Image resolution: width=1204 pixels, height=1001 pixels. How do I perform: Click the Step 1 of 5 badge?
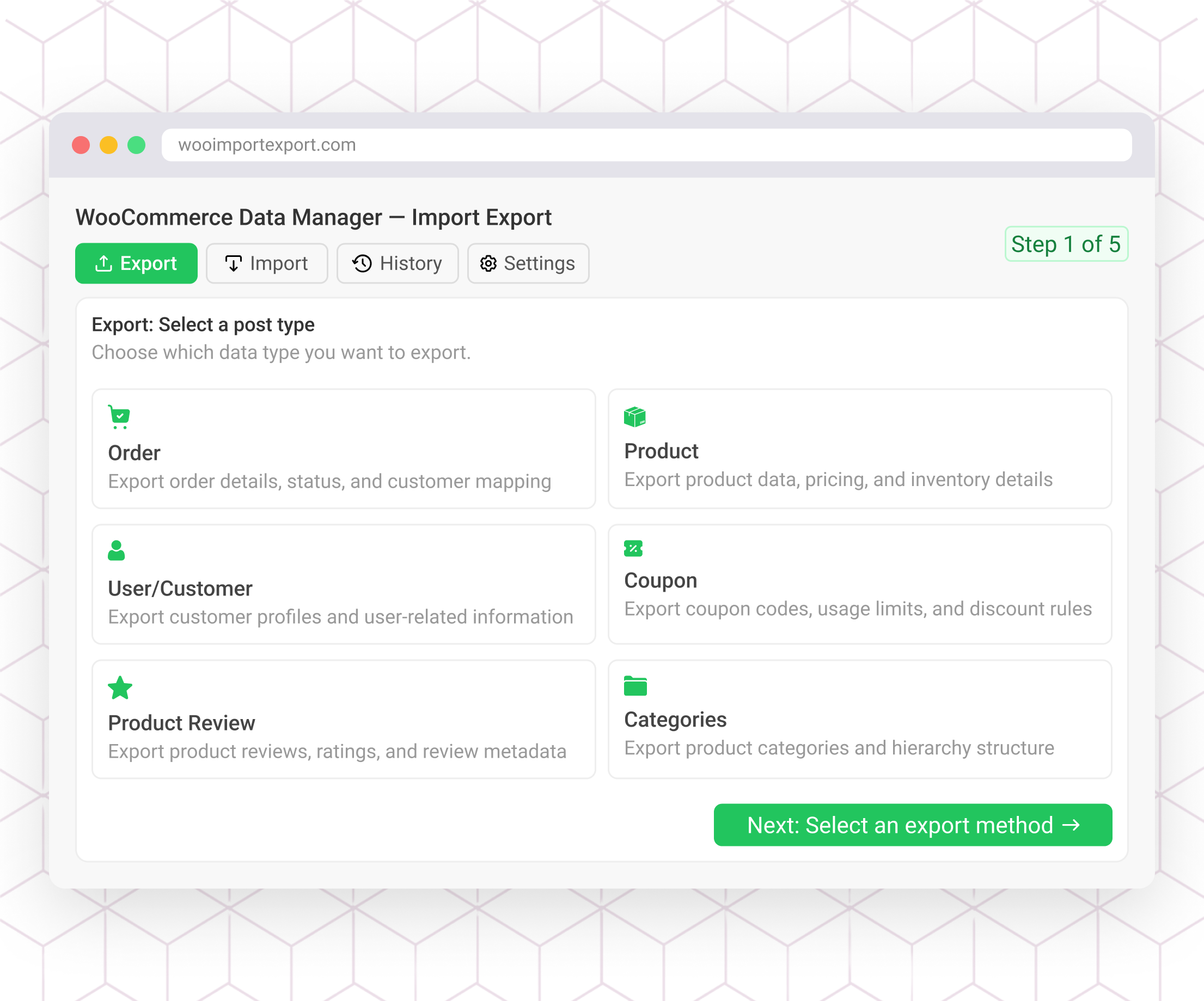(1066, 244)
